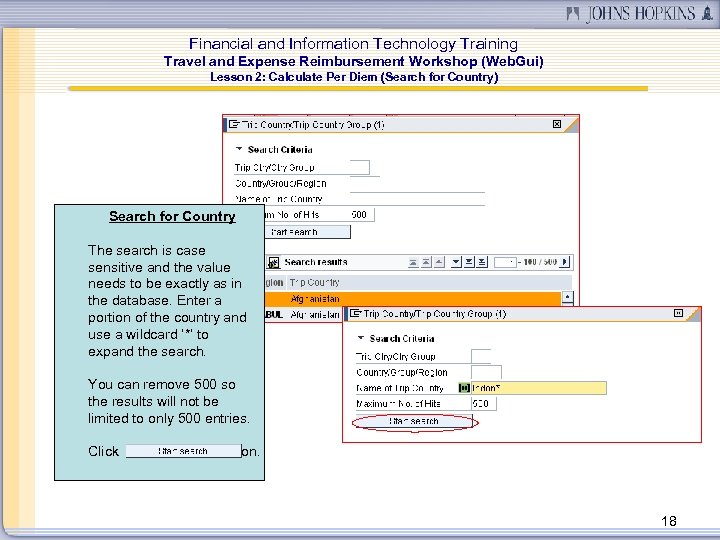Click the 500 hits field in results dialog
This screenshot has height=540, width=720.
(362, 214)
